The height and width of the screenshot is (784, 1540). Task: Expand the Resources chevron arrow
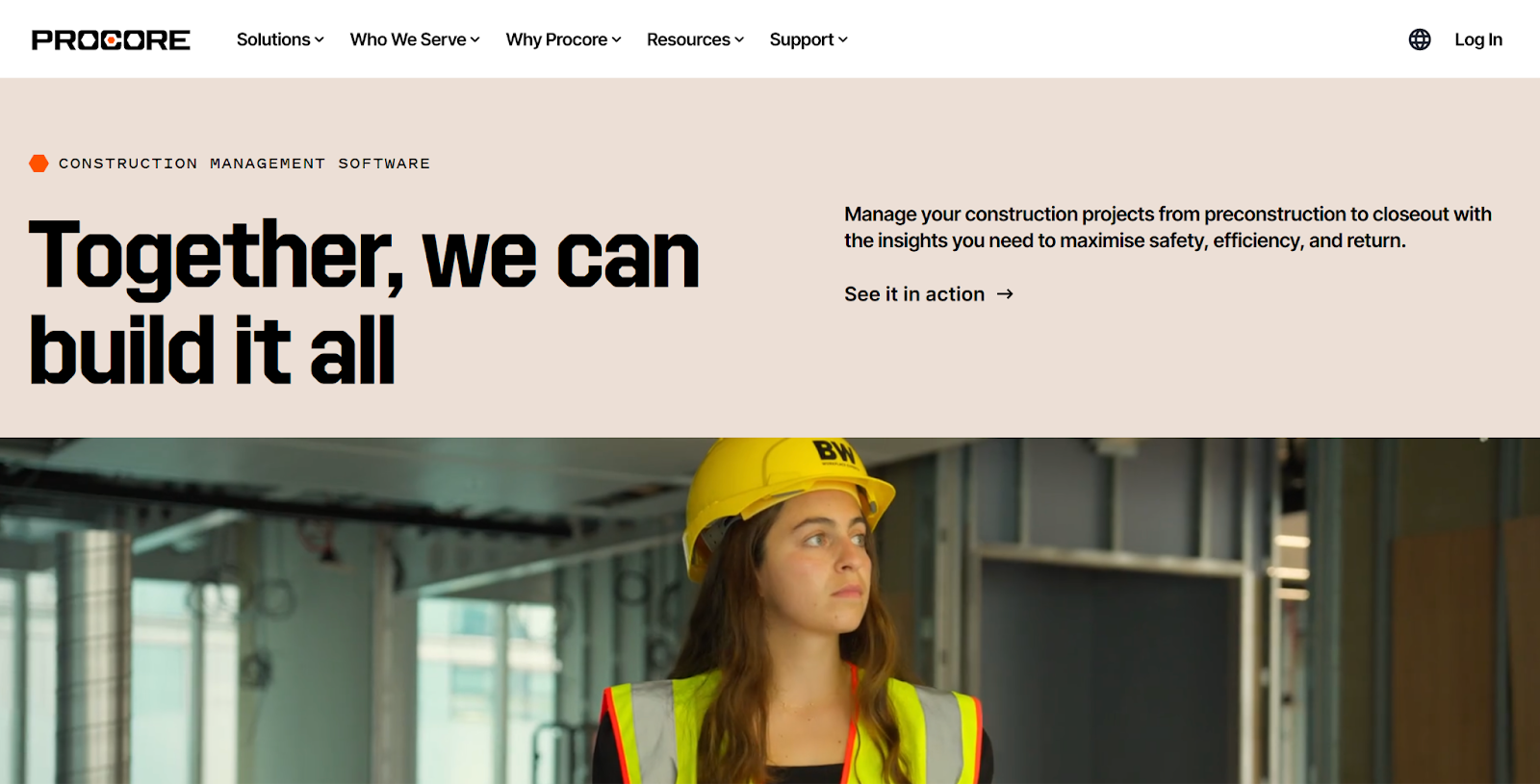pos(739,40)
